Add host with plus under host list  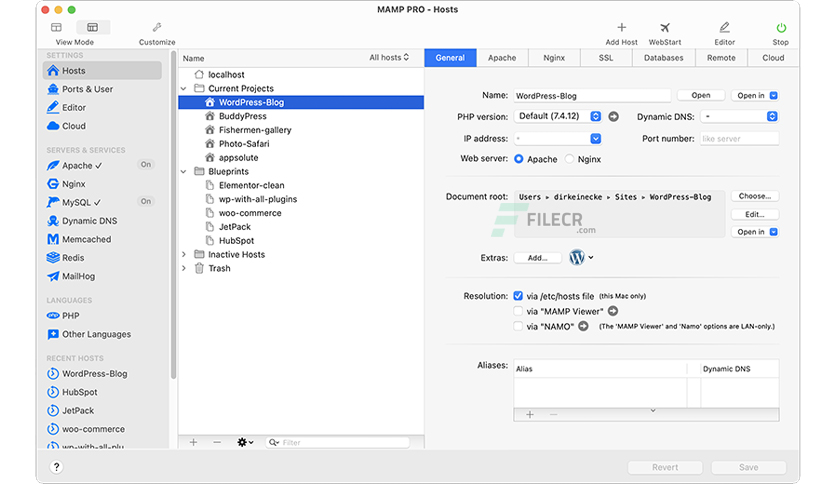[194, 442]
